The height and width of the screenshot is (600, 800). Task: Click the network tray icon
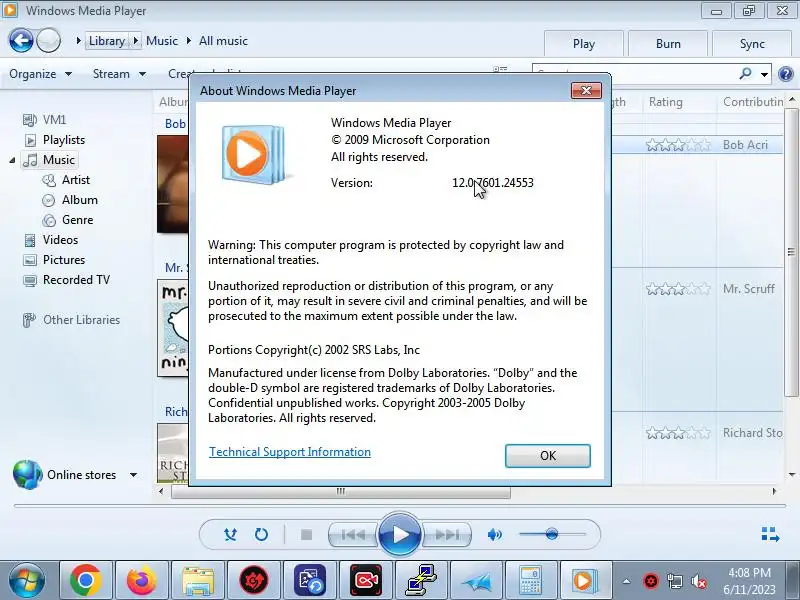(674, 581)
